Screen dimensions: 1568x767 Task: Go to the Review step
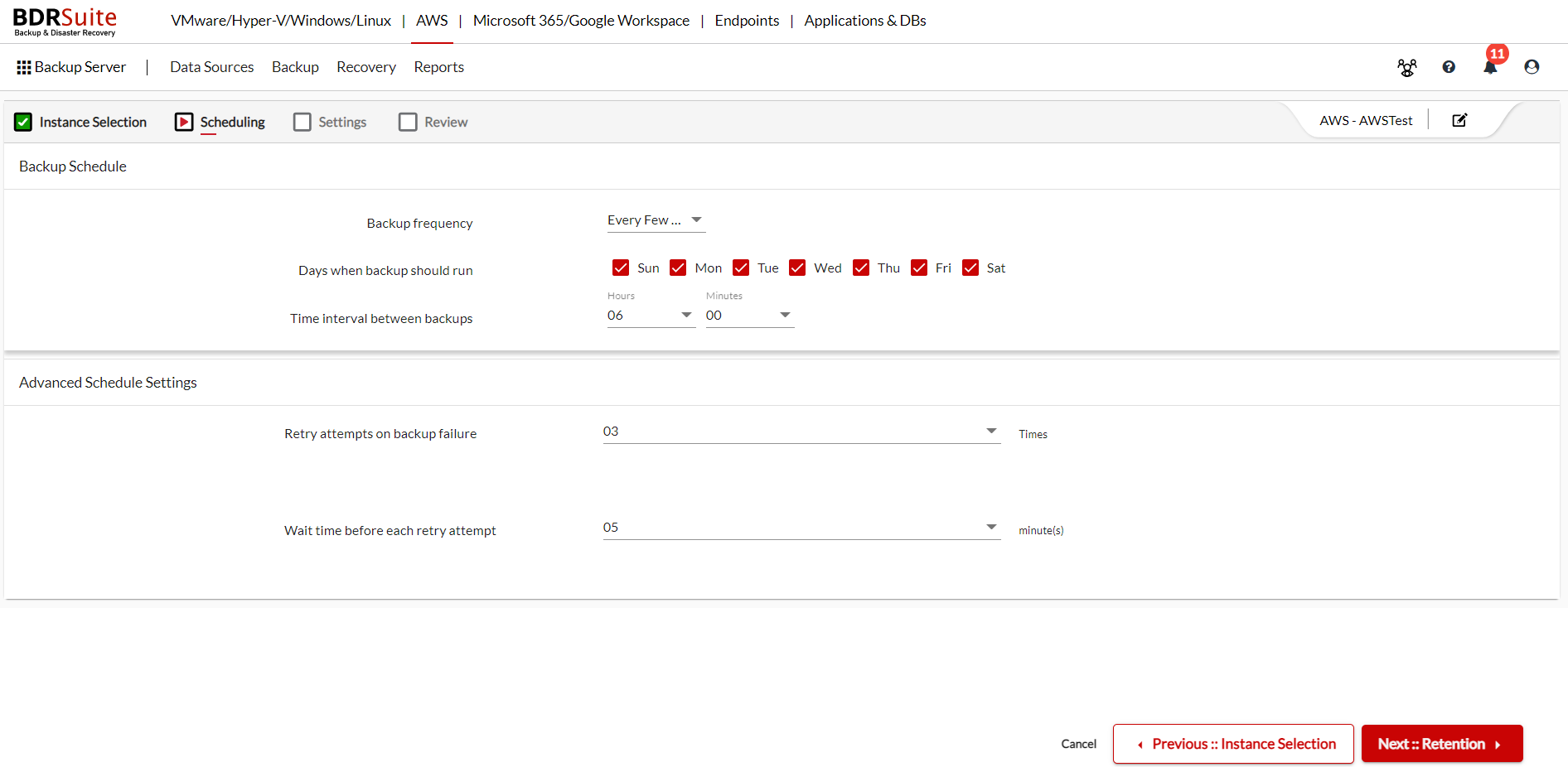[446, 122]
